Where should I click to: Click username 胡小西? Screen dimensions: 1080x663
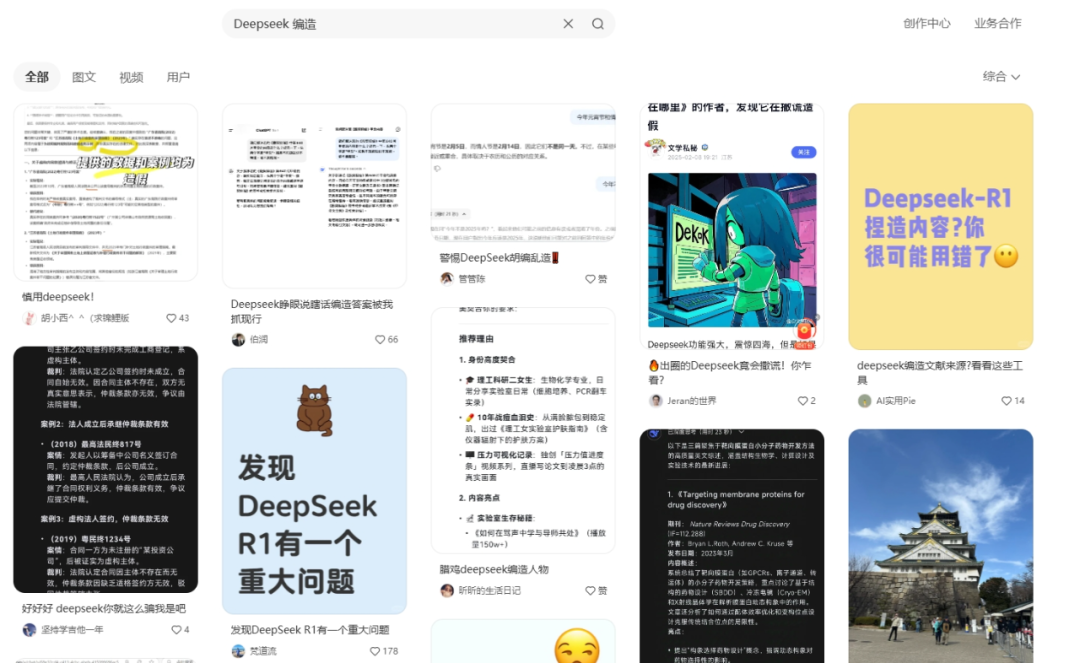pos(85,318)
